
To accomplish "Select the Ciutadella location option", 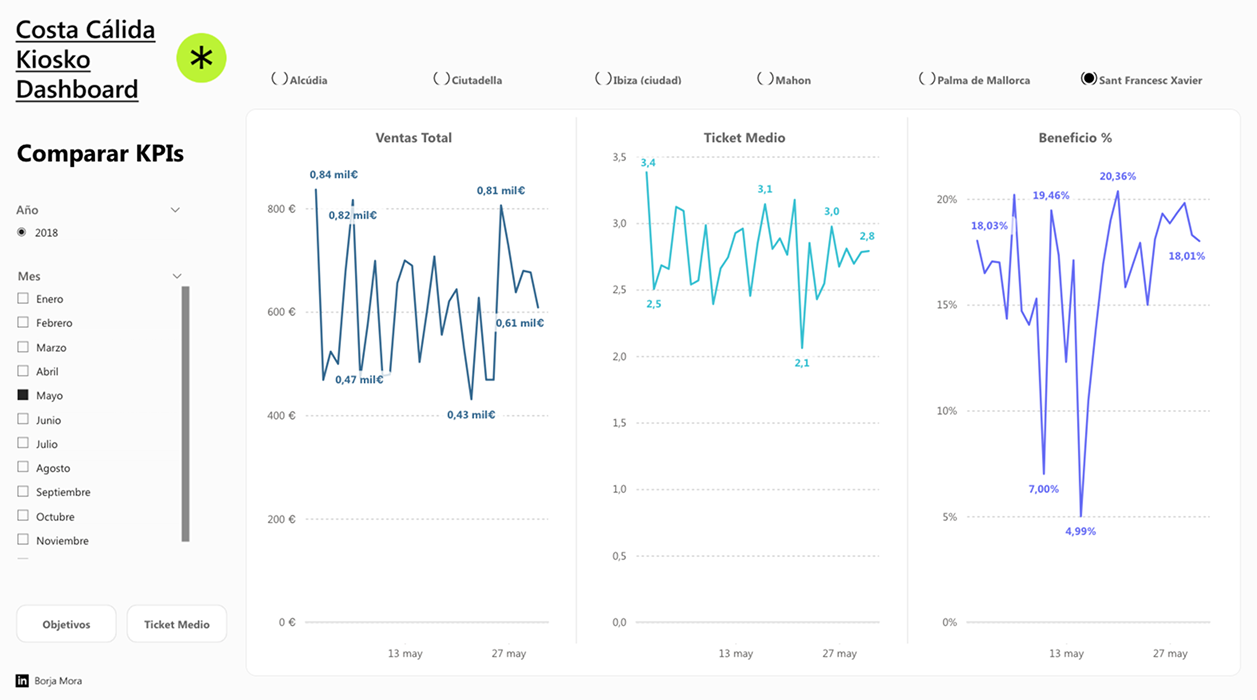I will (441, 79).
